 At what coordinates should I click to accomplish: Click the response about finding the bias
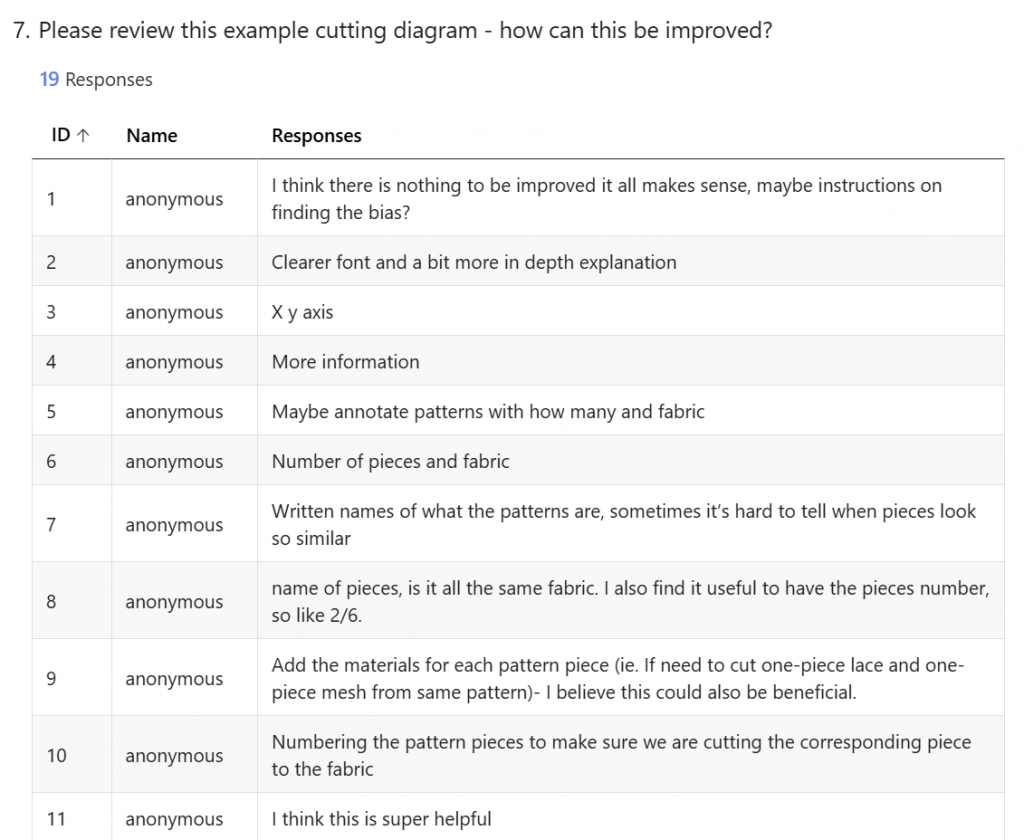pos(606,198)
